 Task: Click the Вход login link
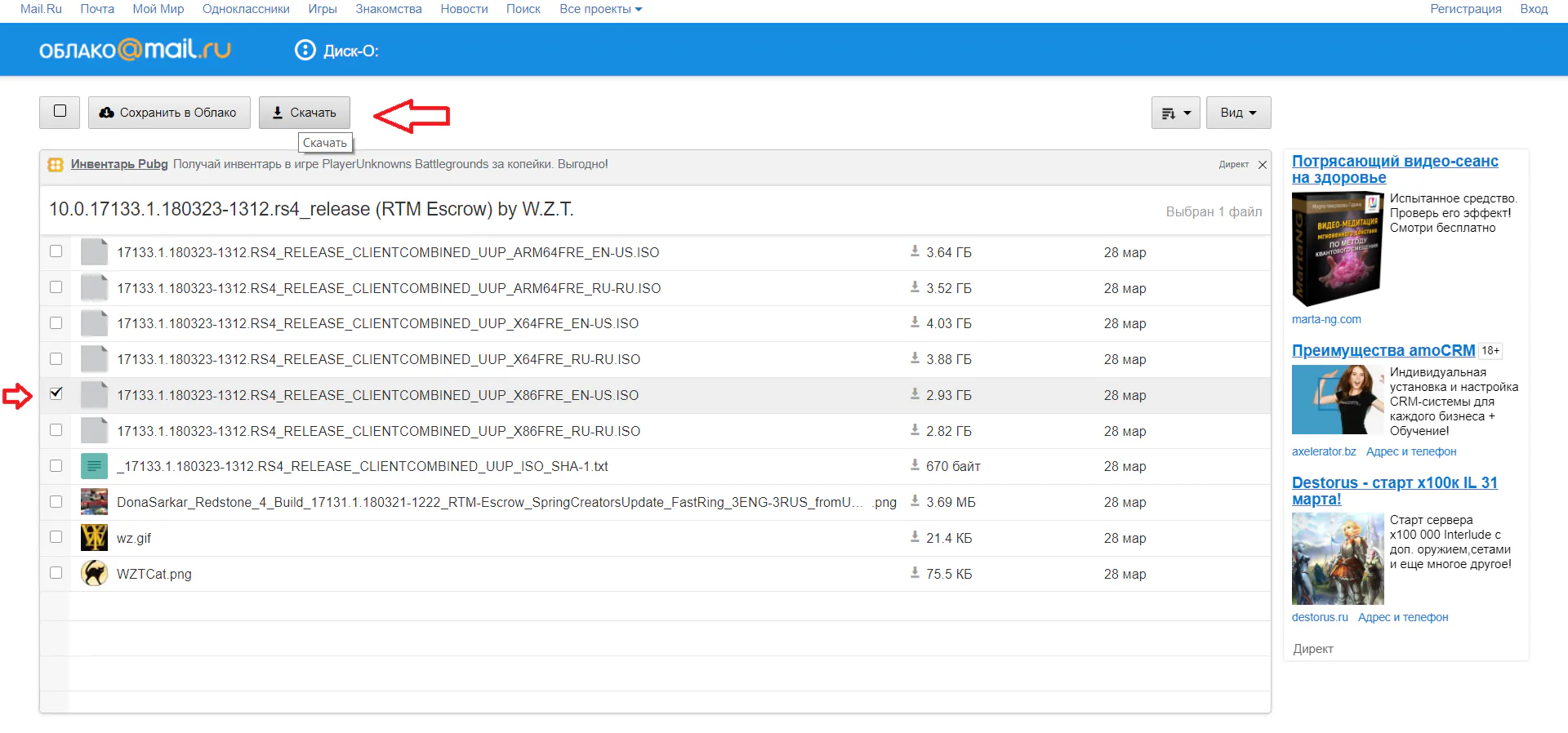coord(1534,9)
